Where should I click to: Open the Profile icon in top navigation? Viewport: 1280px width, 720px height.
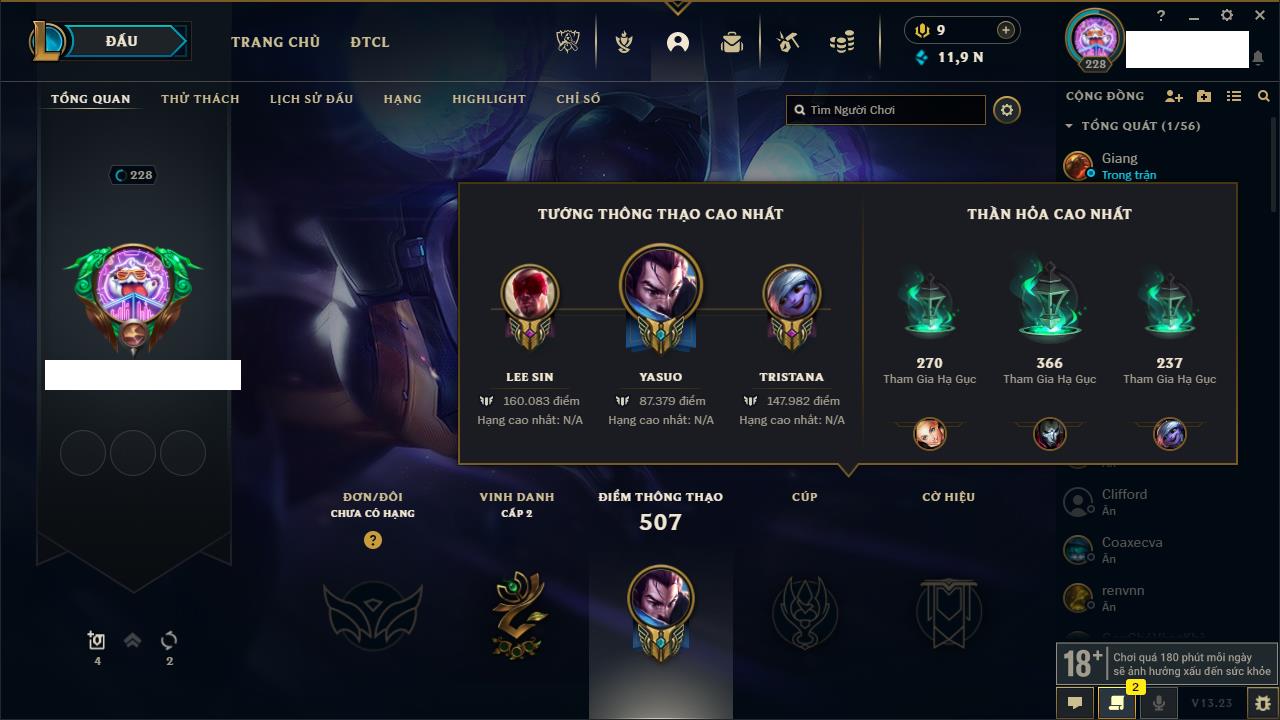678,42
